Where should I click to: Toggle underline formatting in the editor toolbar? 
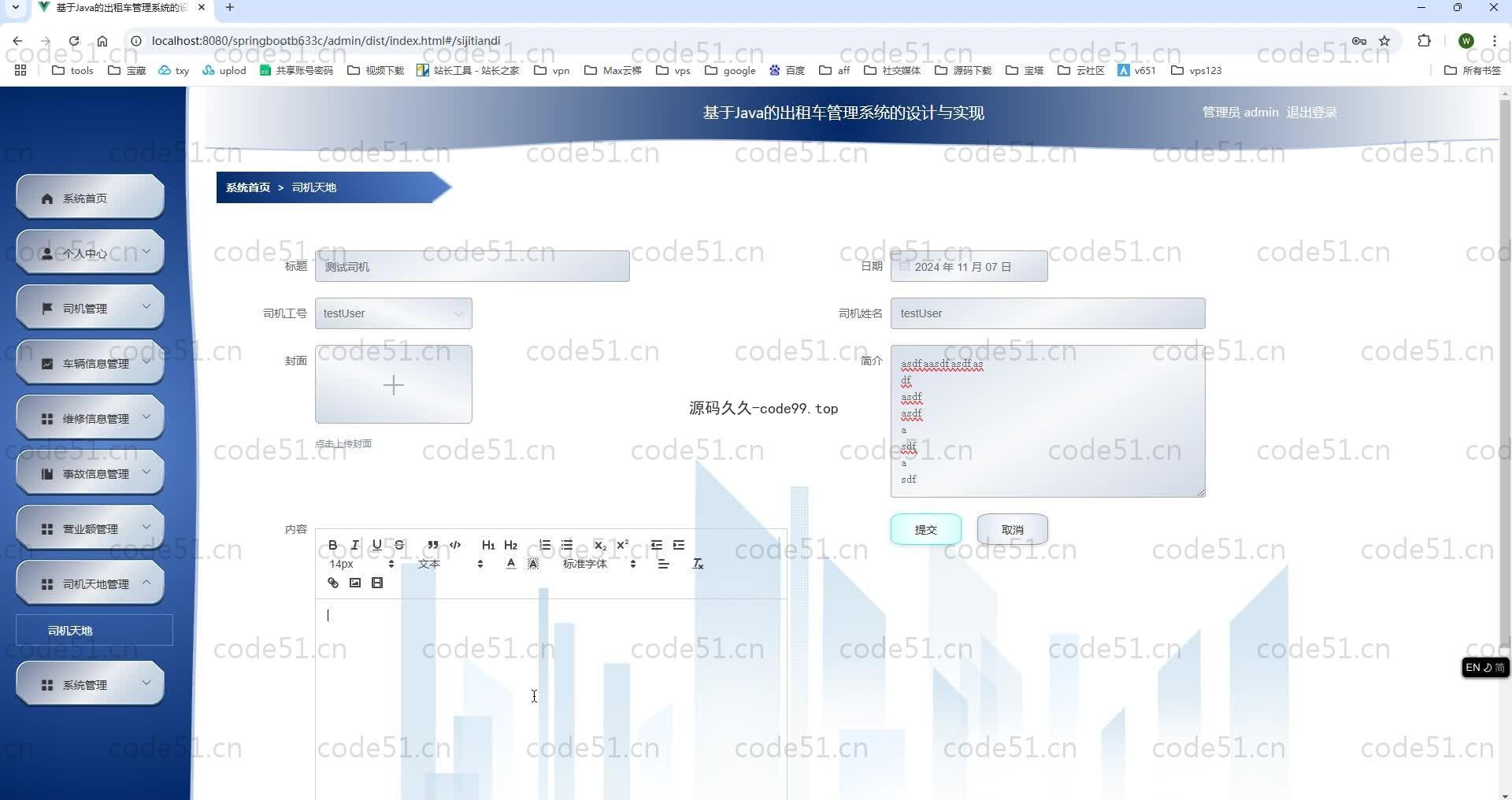(x=376, y=545)
